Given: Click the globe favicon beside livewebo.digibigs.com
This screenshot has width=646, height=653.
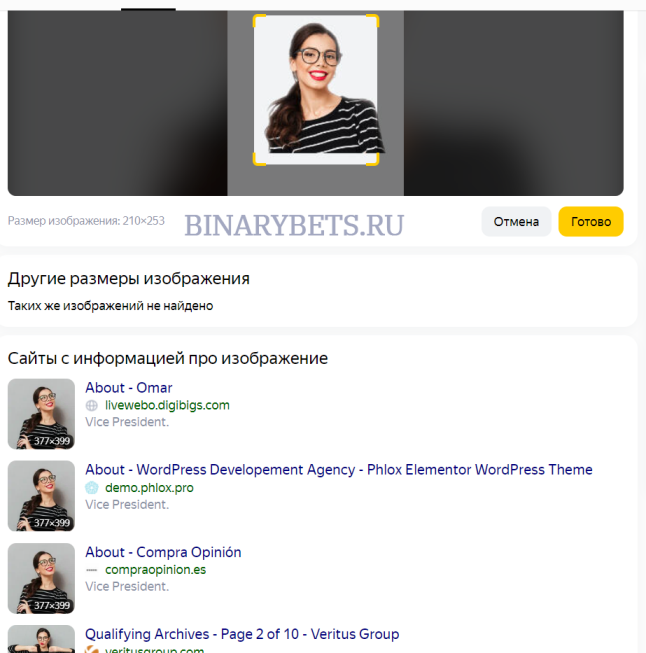Looking at the screenshot, I should point(92,405).
